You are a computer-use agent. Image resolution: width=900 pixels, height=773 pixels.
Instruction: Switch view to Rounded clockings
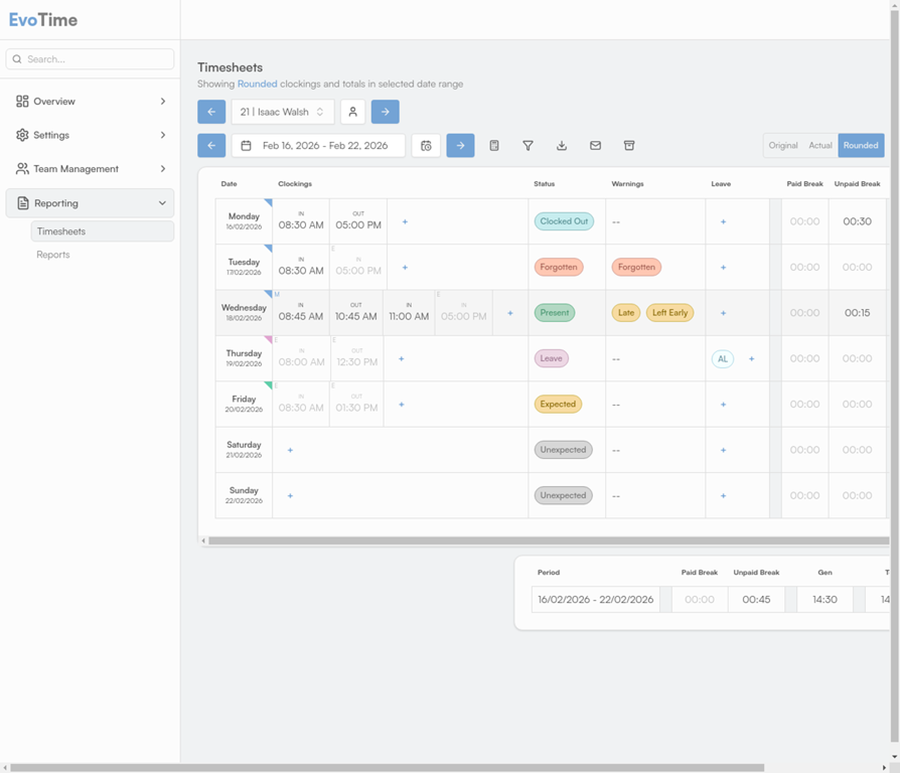(861, 146)
